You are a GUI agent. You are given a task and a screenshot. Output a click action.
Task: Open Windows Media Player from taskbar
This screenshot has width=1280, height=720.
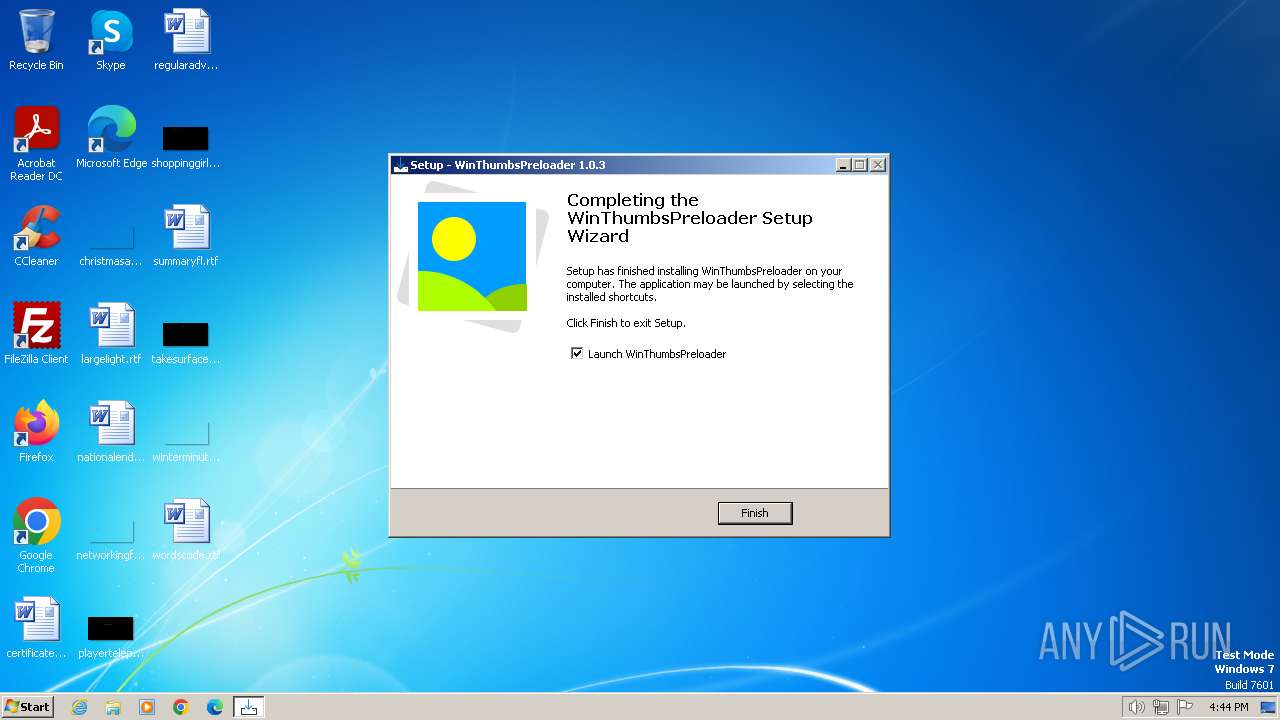(147, 707)
